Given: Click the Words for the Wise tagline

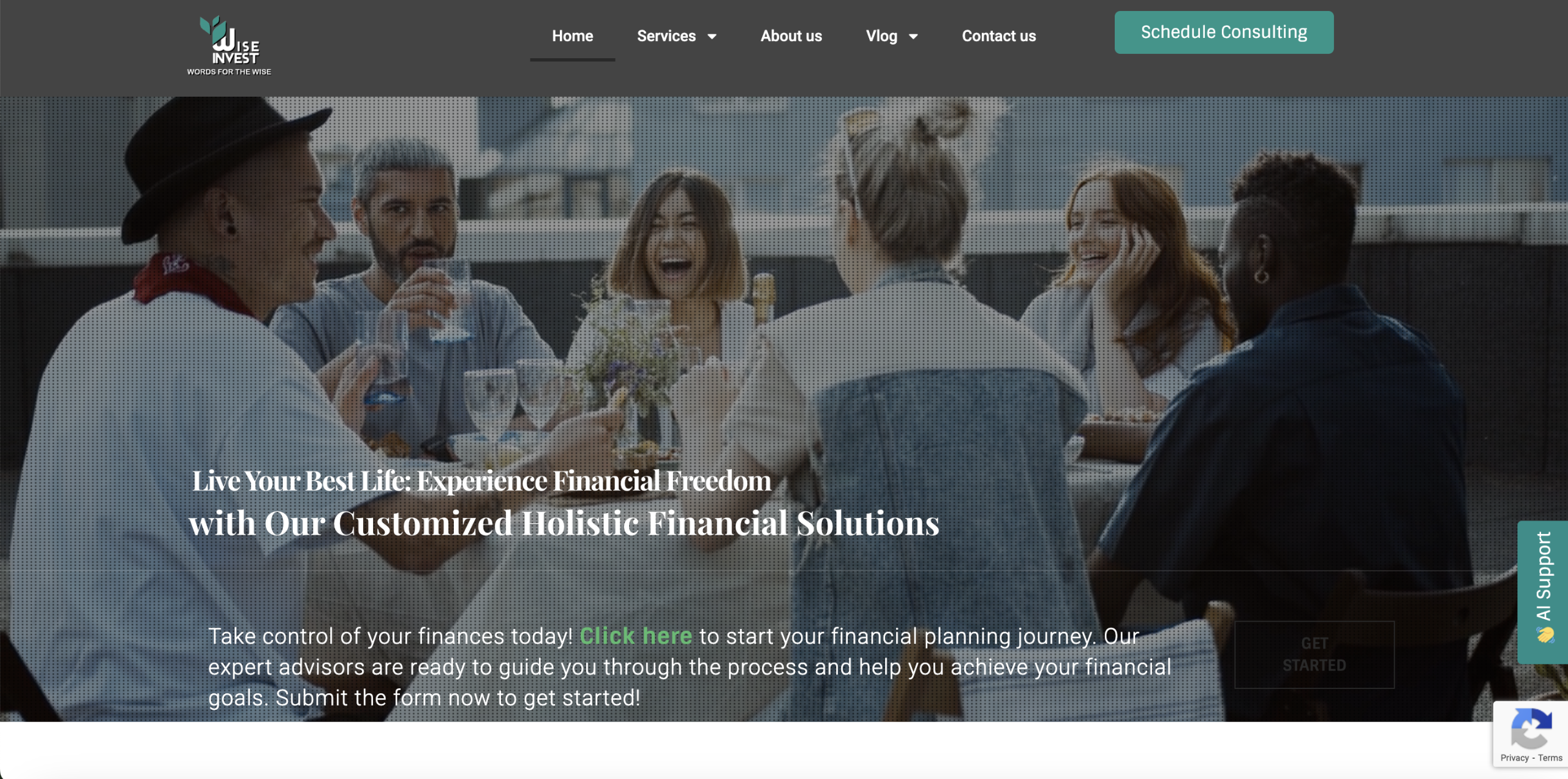Looking at the screenshot, I should tap(229, 72).
